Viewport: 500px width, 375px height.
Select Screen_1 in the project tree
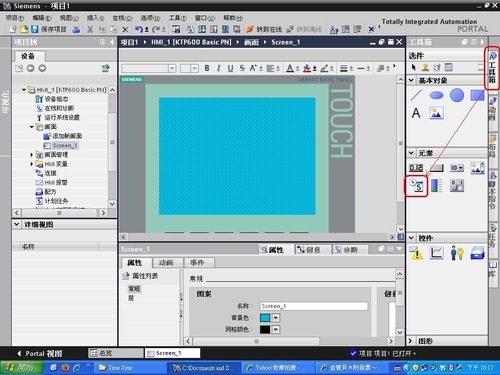point(61,145)
